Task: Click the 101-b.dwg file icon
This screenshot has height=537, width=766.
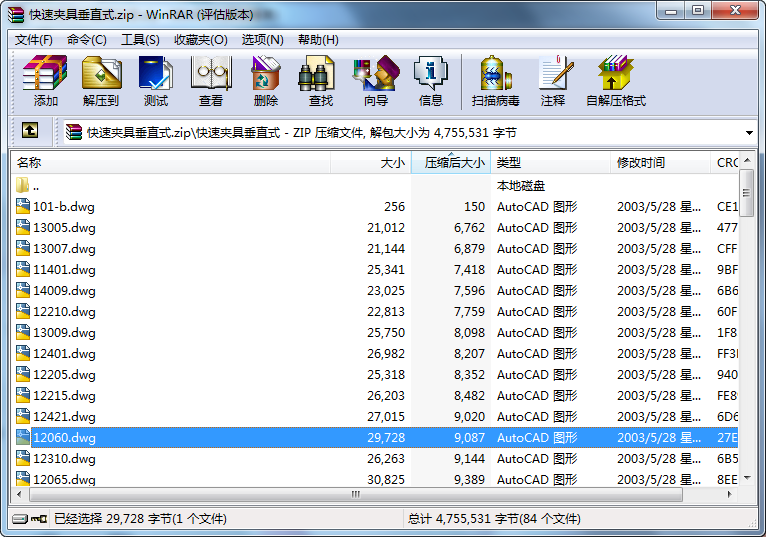Action: pyautogui.click(x=22, y=206)
